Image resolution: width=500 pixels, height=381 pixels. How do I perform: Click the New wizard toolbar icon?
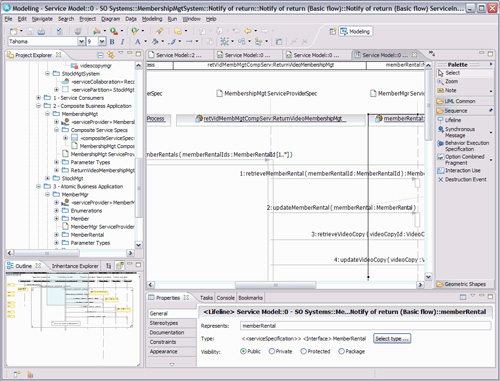[x=13, y=31]
